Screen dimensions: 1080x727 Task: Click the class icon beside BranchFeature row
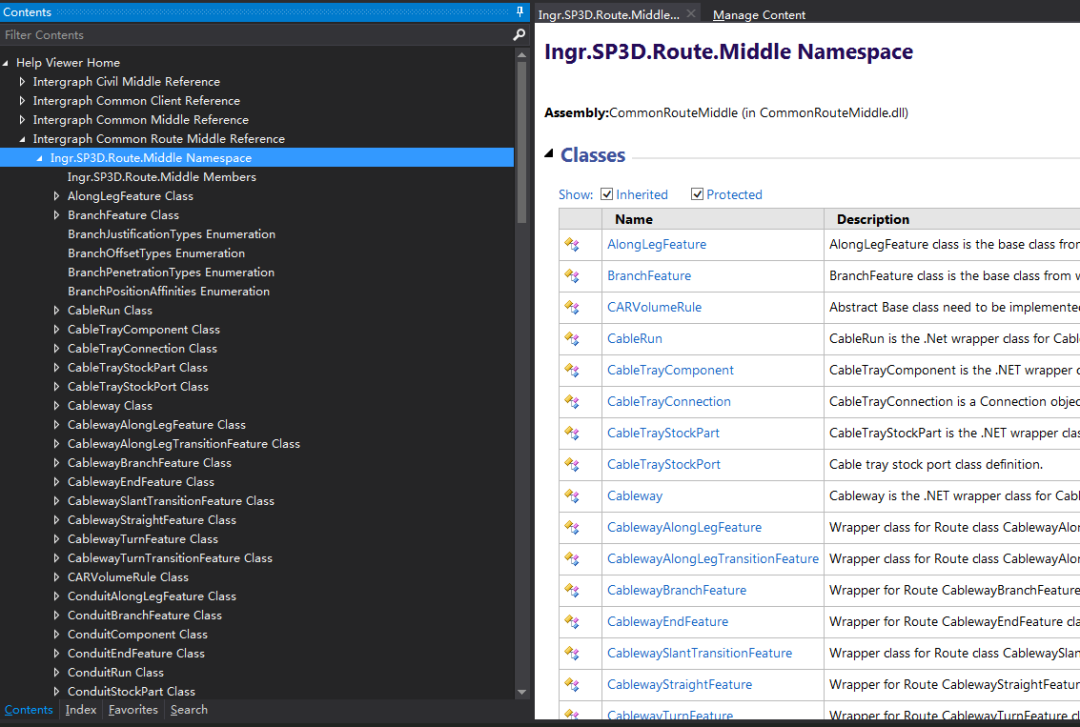tap(572, 276)
